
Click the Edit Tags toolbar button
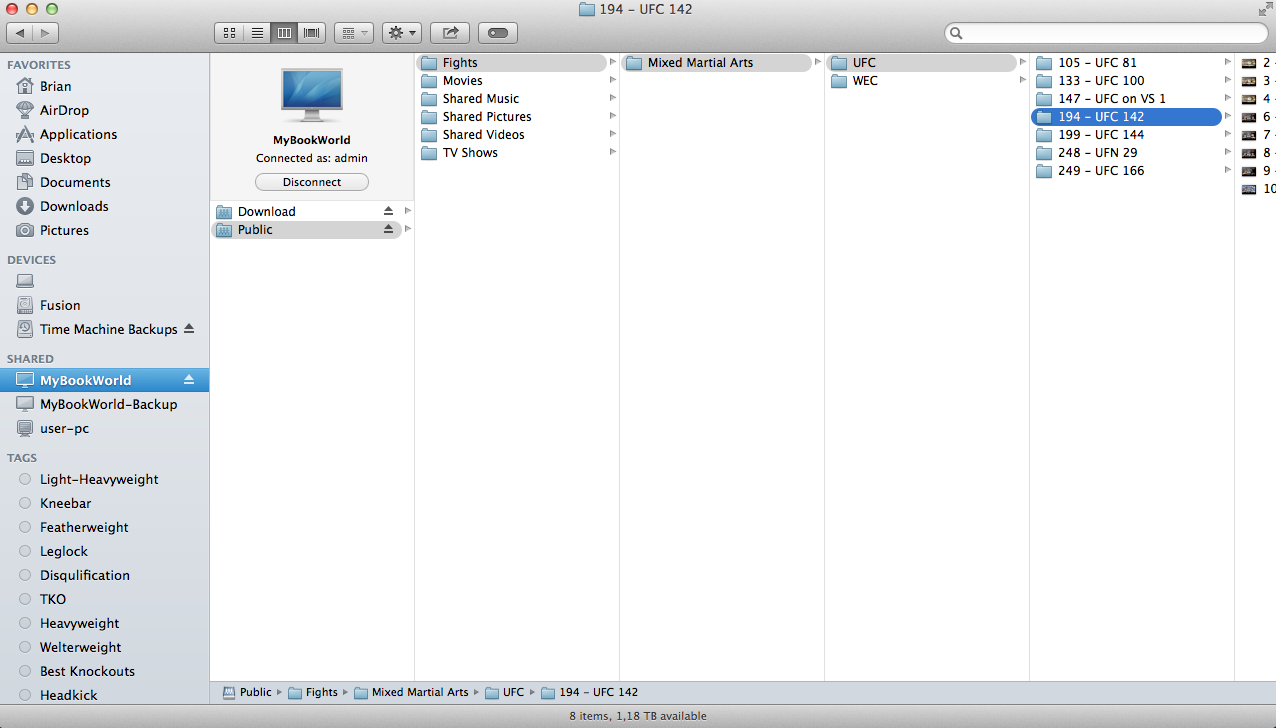tap(498, 33)
